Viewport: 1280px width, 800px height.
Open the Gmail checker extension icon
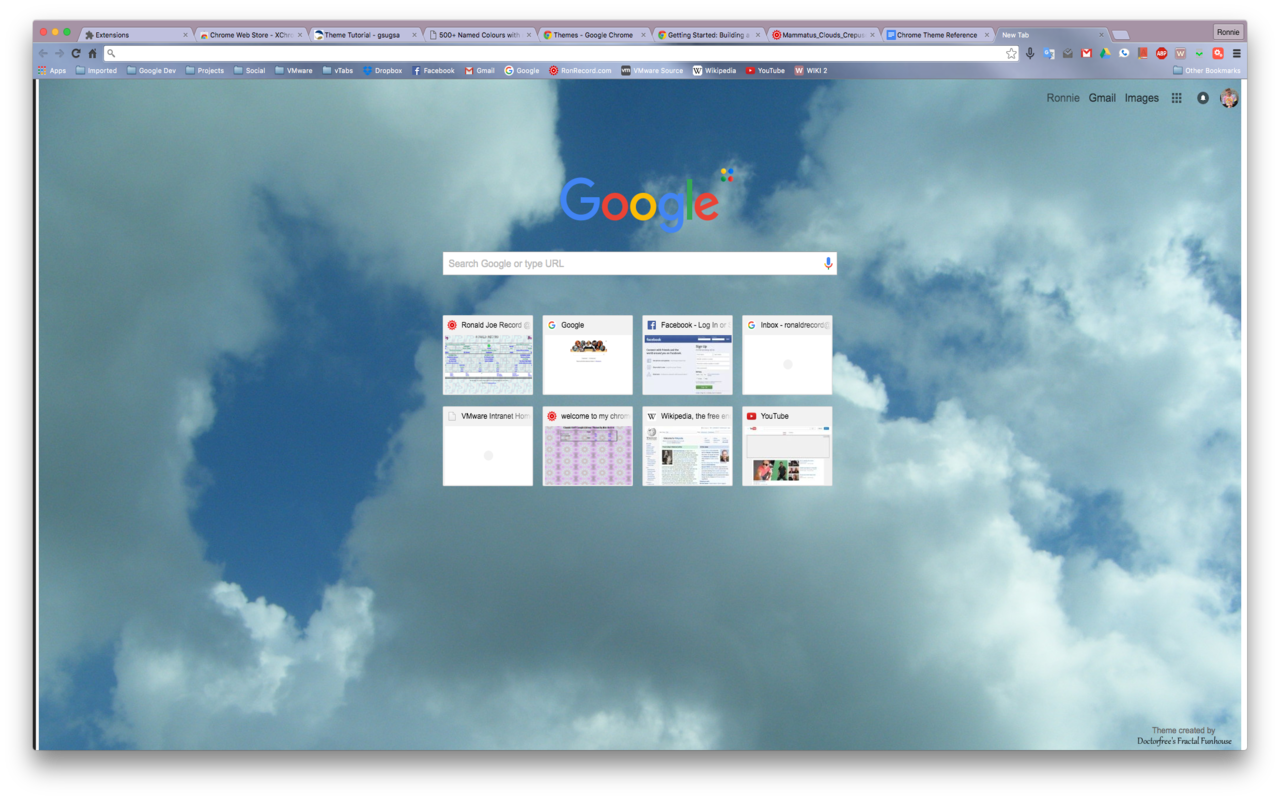click(1086, 53)
